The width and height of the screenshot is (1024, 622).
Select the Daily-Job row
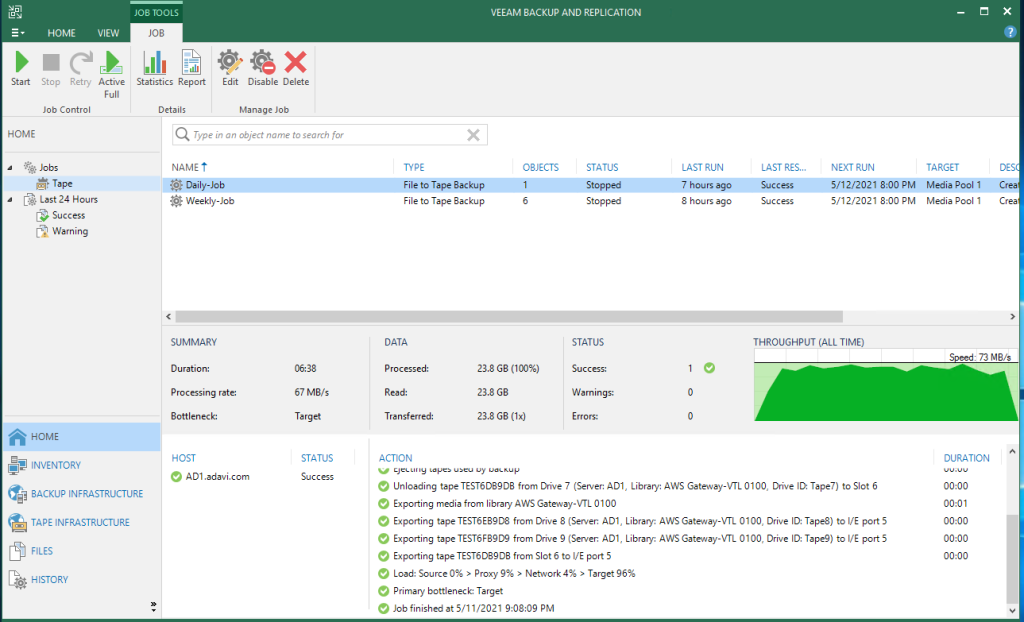pyautogui.click(x=590, y=185)
